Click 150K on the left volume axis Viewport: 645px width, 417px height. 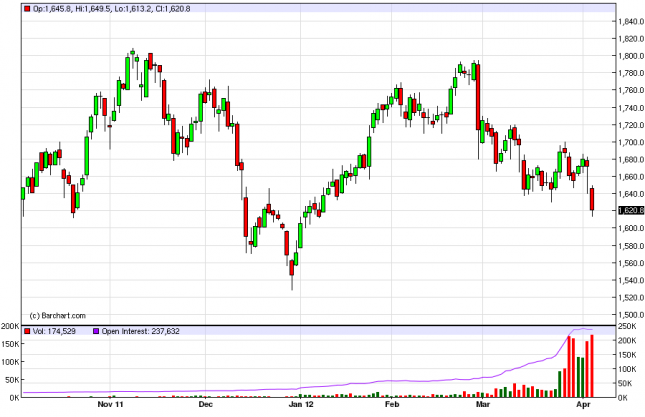pyautogui.click(x=11, y=344)
